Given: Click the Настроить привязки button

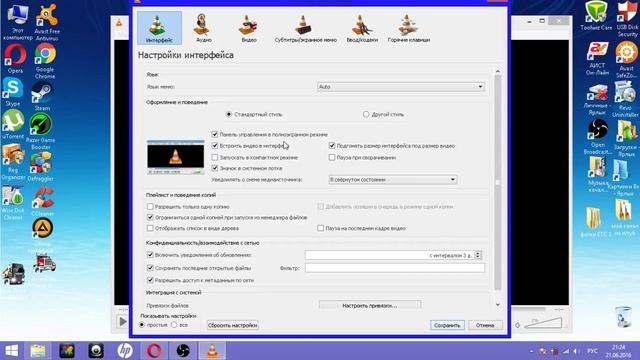Looking at the screenshot, I should coord(370,305).
